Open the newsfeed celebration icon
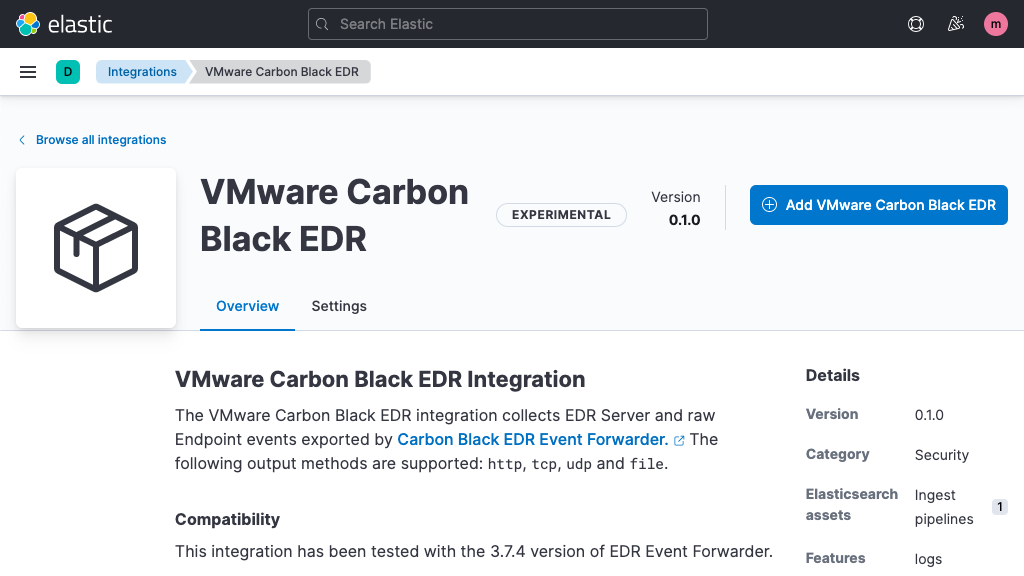This screenshot has width=1024, height=576. click(x=955, y=24)
